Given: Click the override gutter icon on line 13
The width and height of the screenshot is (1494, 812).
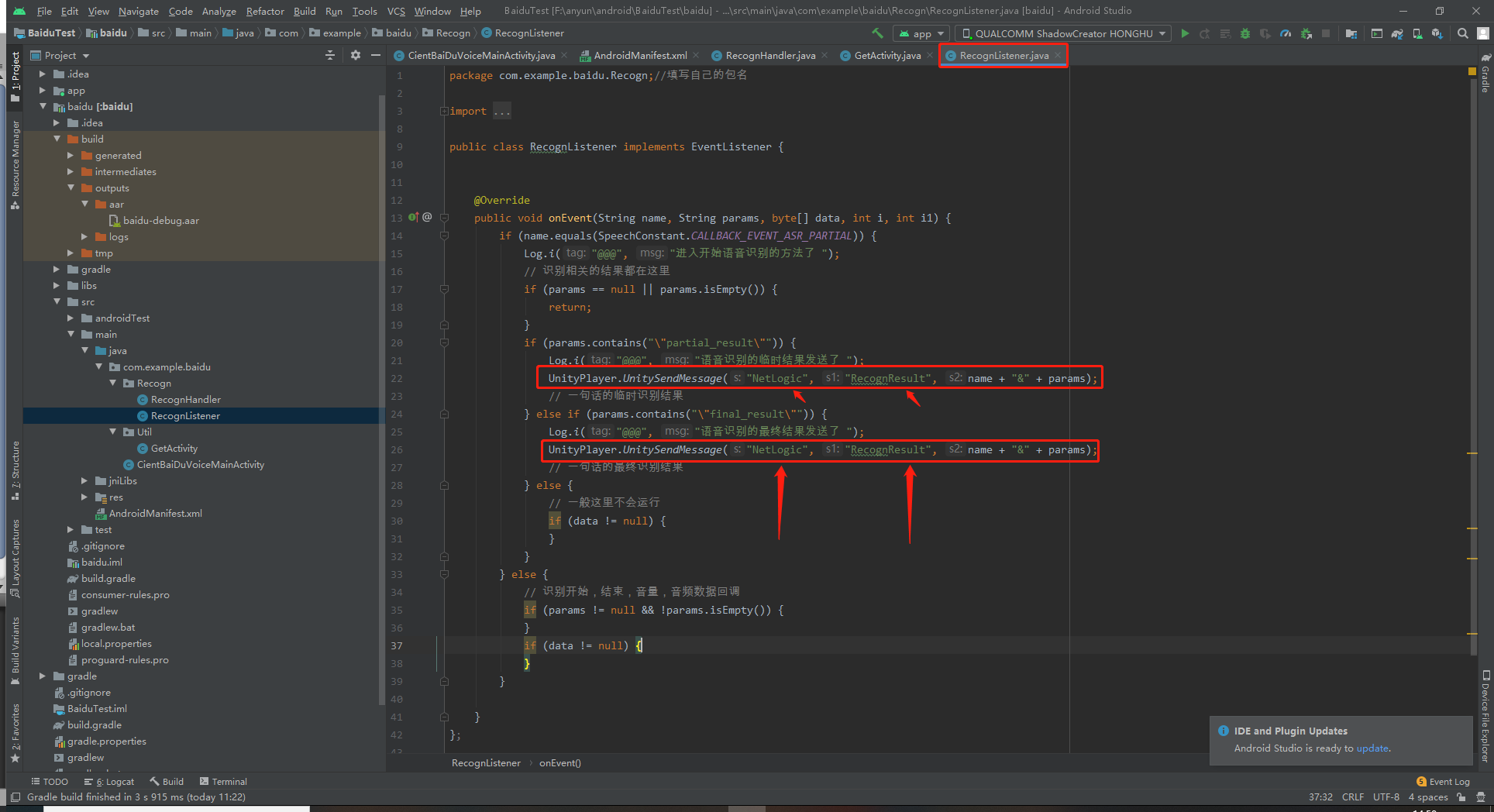Looking at the screenshot, I should tap(414, 218).
